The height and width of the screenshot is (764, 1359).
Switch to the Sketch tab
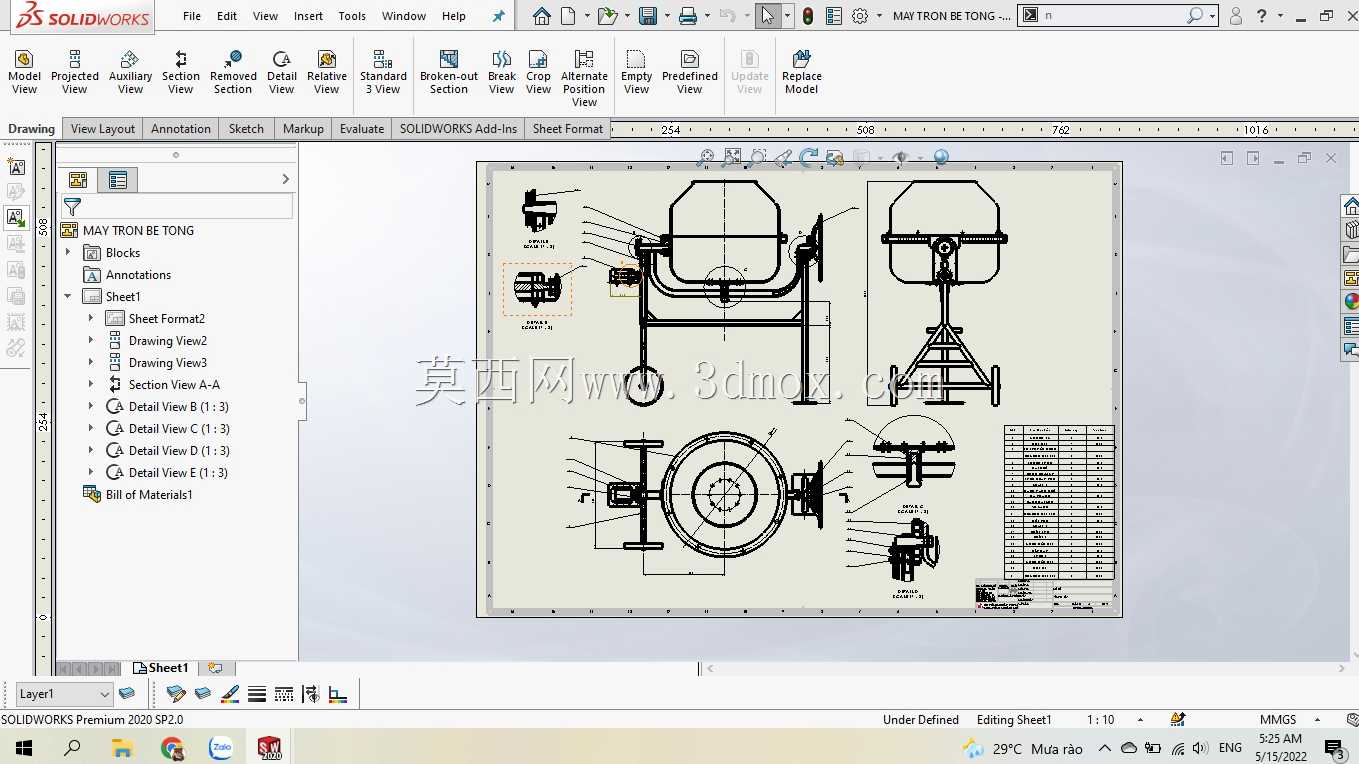click(246, 129)
